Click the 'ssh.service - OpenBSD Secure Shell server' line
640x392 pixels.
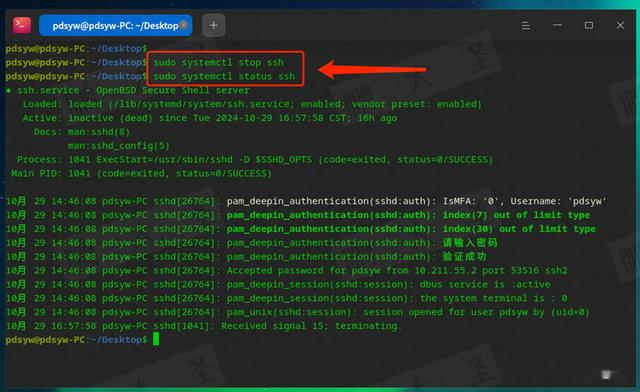coord(128,90)
